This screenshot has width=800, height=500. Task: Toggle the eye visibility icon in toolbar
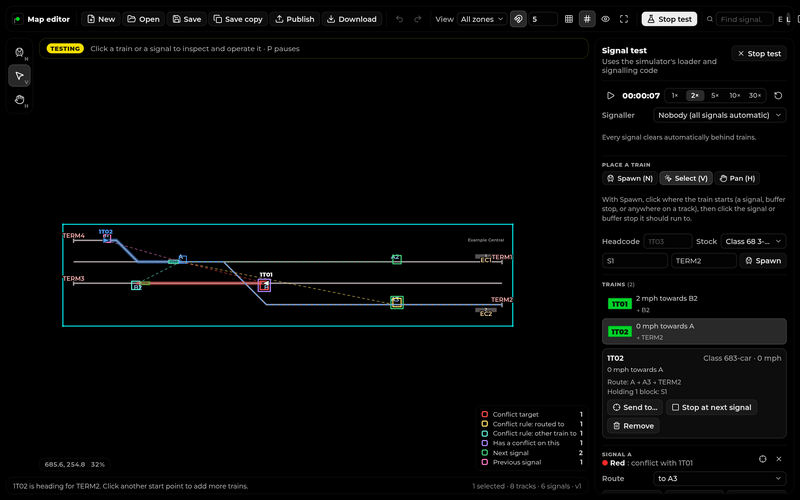(x=606, y=19)
